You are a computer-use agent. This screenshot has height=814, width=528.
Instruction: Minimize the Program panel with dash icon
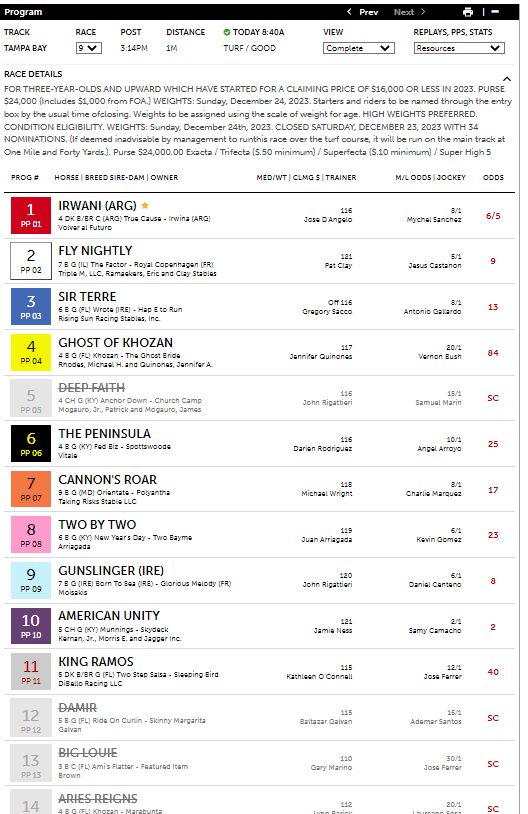pos(495,11)
